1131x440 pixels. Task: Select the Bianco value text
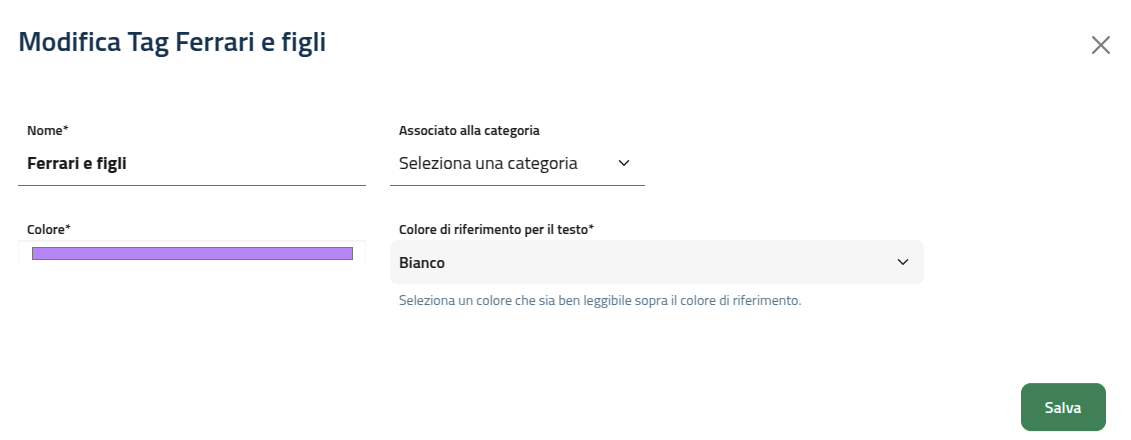(x=422, y=263)
